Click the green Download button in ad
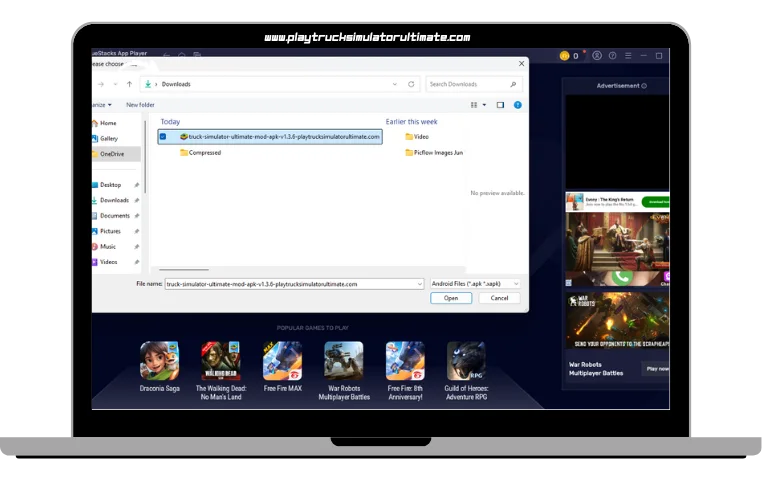Screen dimensions: 768x480 [x=656, y=202]
